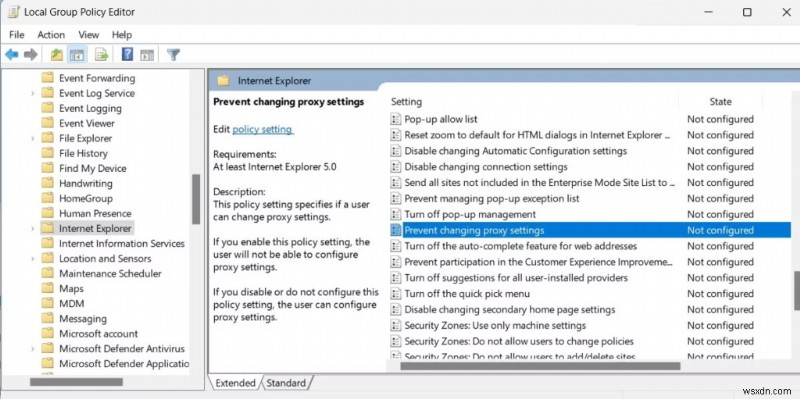Select Disable changing secondary home page settings
This screenshot has height=399, width=800.
(x=510, y=310)
